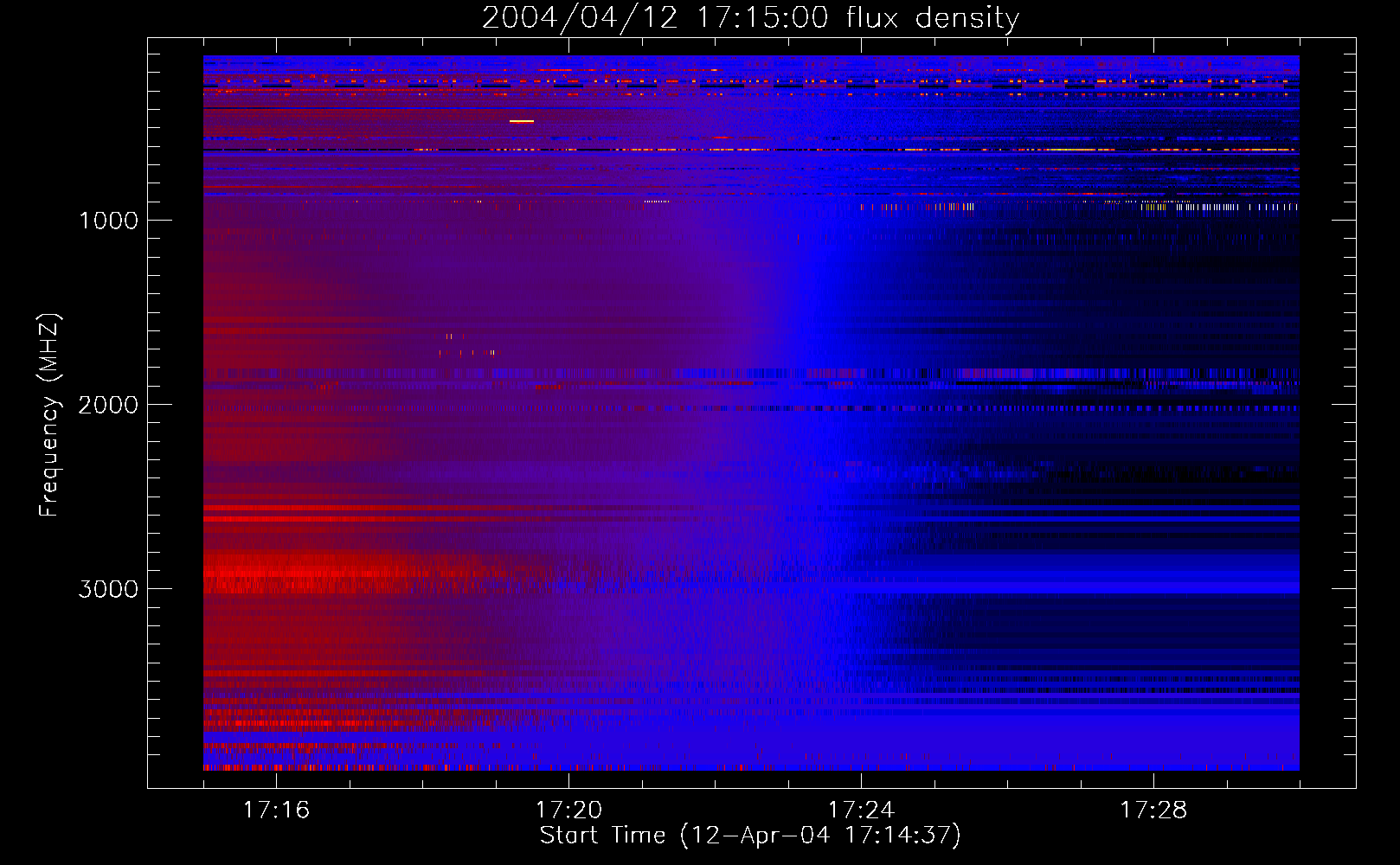The height and width of the screenshot is (865, 1400).
Task: Click the bright yellow-white burst near 17:19
Action: click(x=522, y=121)
